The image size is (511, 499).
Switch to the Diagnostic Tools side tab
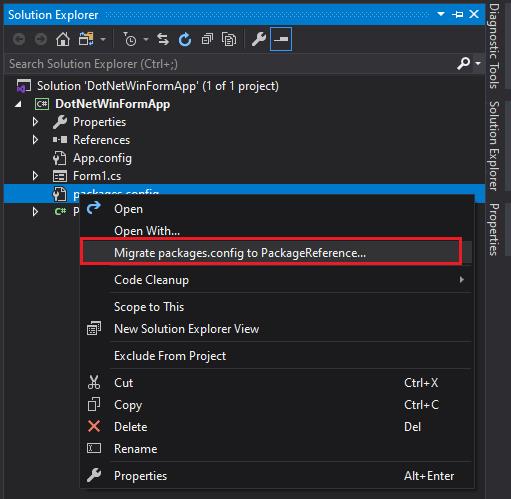click(x=494, y=46)
